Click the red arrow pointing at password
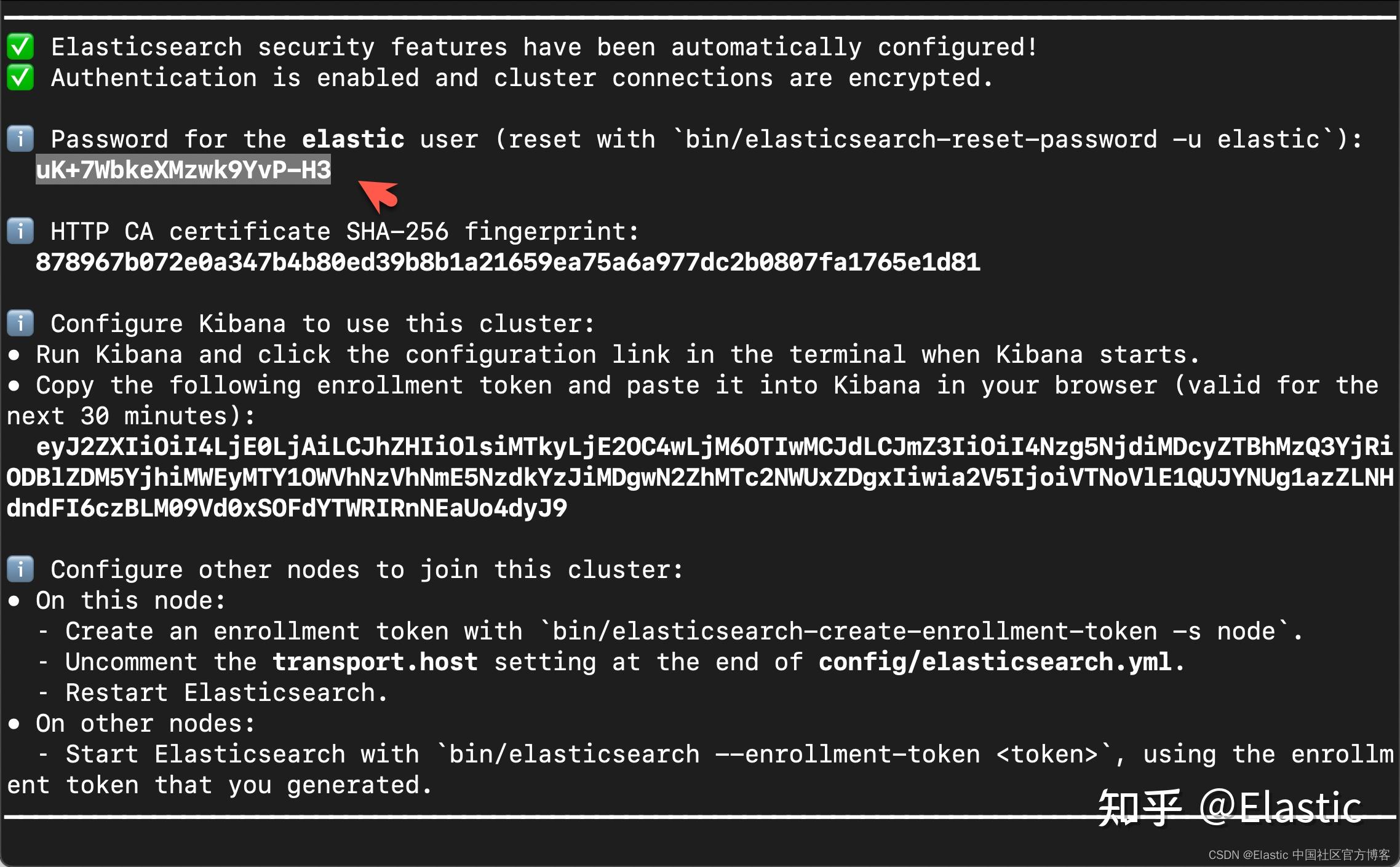1400x867 pixels. [378, 196]
